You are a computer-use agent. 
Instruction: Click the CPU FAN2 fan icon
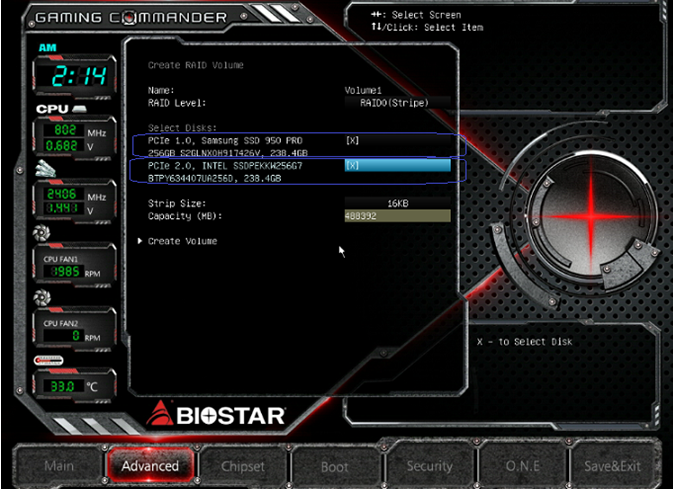tap(42, 297)
